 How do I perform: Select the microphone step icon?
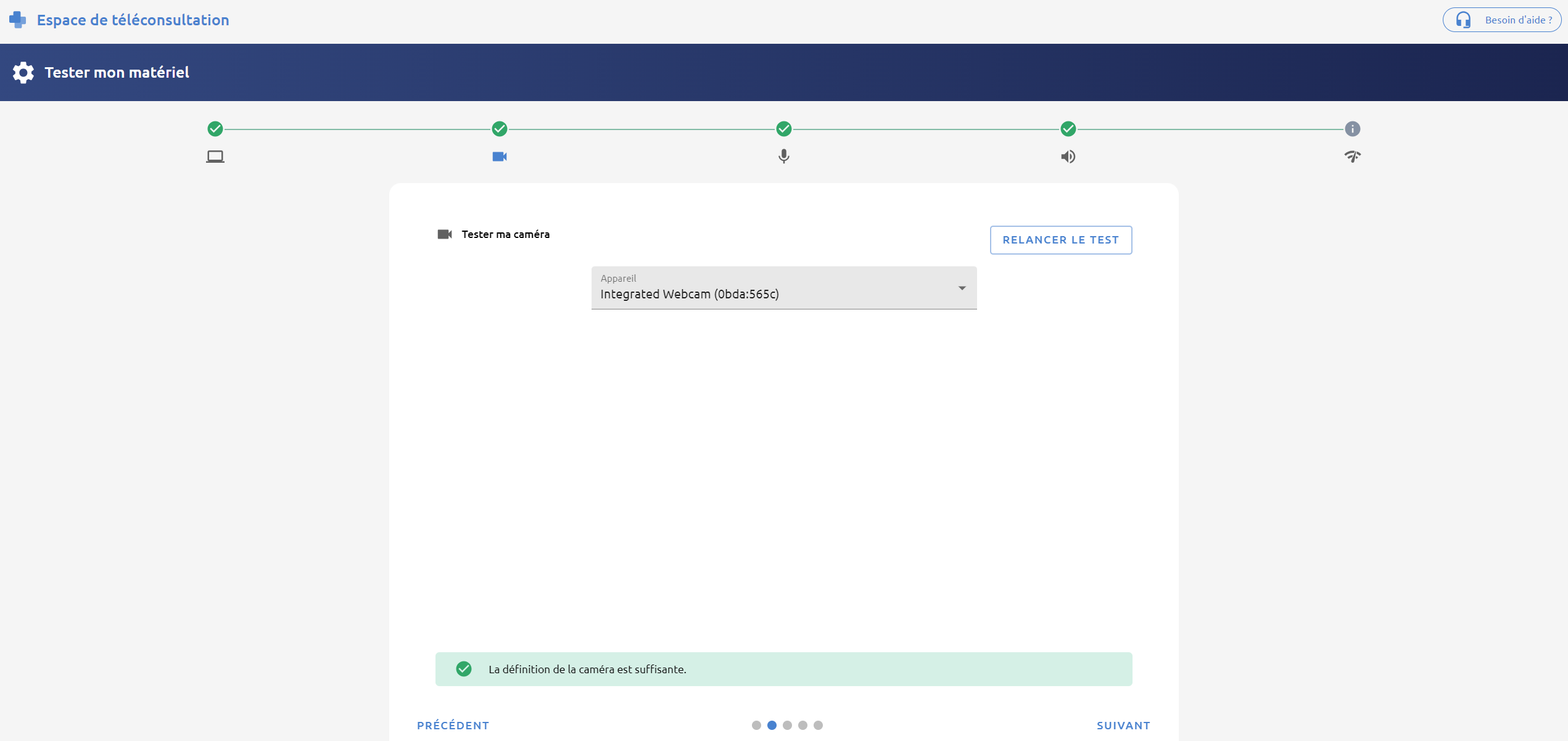[784, 157]
